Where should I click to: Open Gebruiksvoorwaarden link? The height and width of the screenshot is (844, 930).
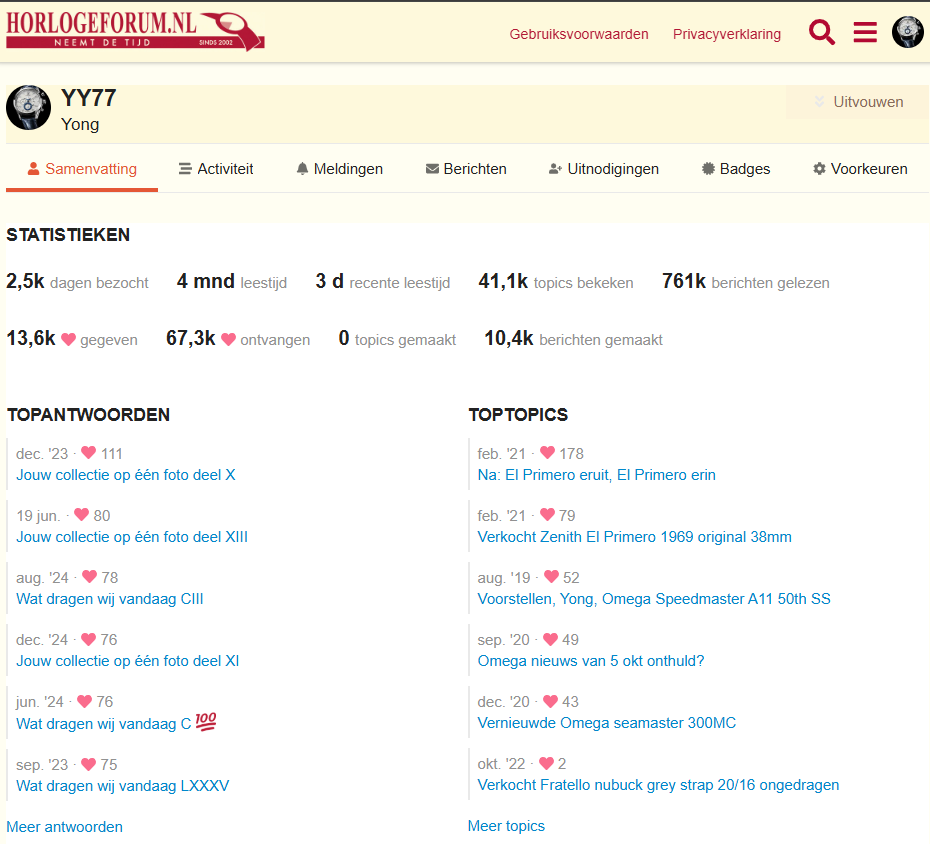pyautogui.click(x=579, y=34)
